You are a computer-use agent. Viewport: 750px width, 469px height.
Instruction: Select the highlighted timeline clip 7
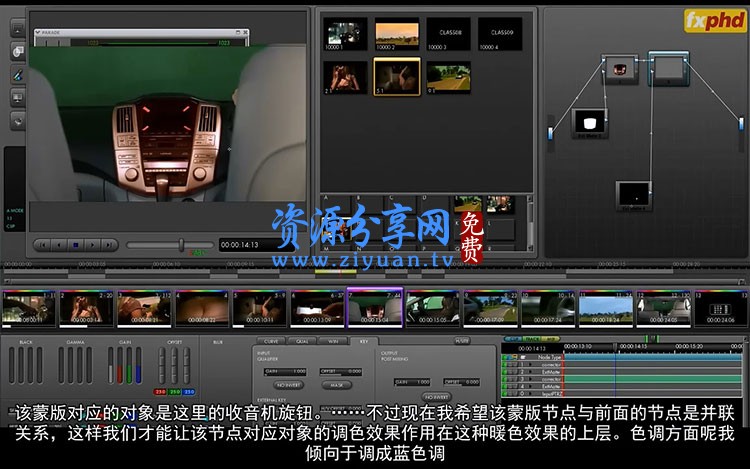click(x=375, y=308)
